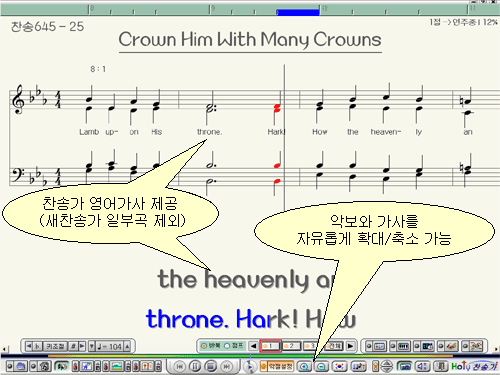Screen dimensions: 500x375
Task: Click the round up/down dial near volume
Action: 387,366
